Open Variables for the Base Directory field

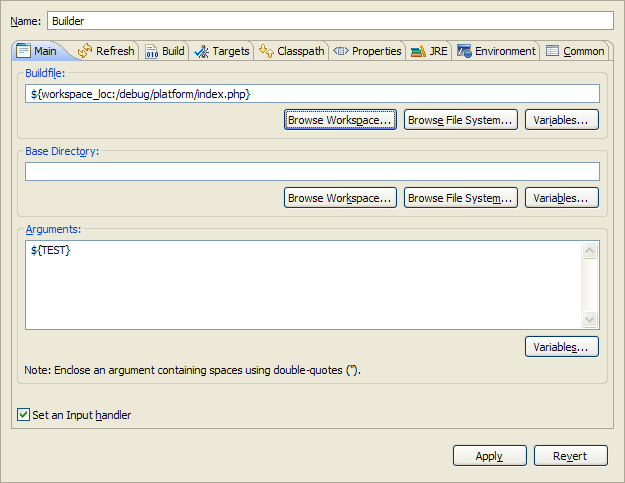tap(561, 198)
